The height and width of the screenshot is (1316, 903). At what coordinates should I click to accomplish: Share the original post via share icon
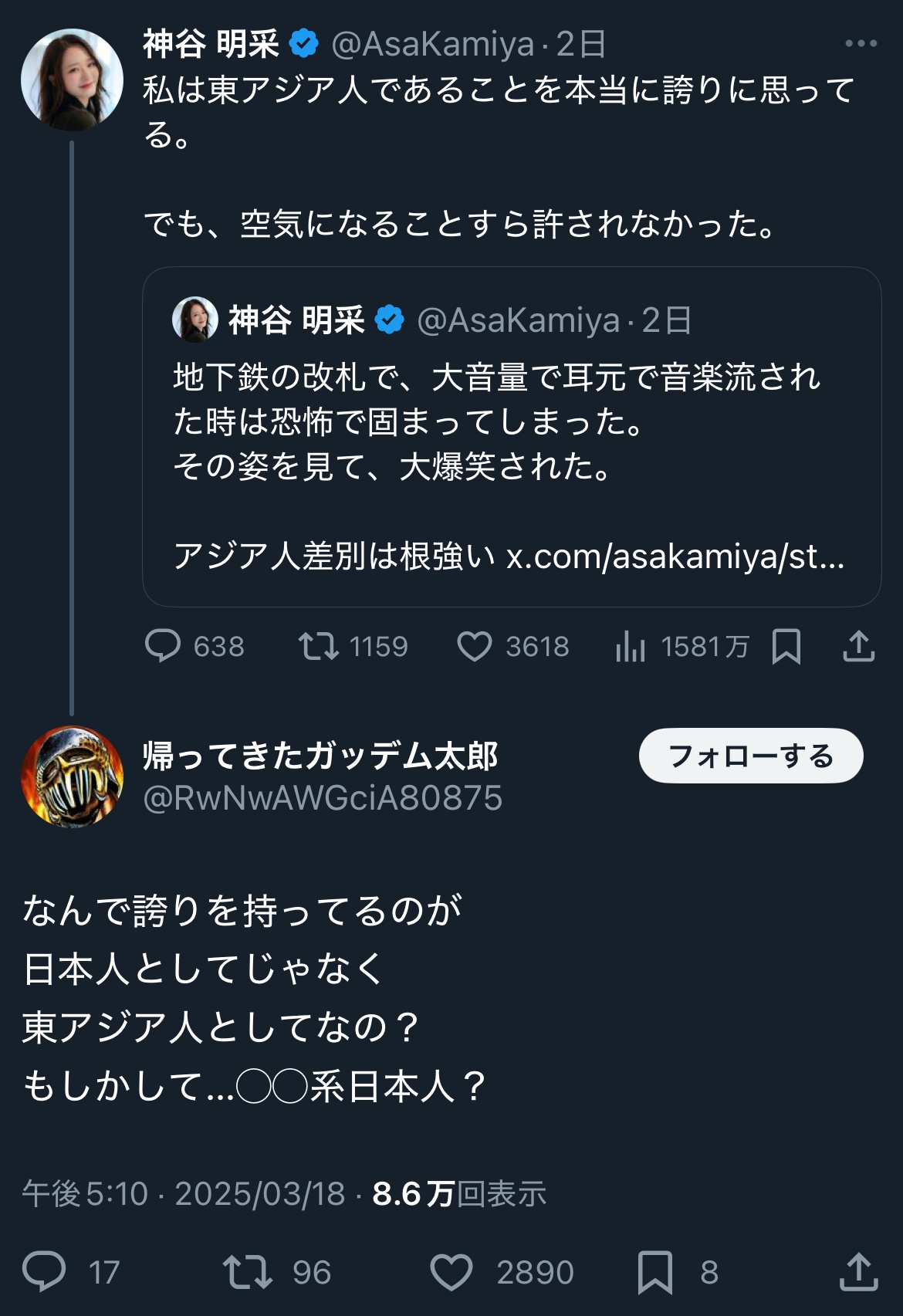click(858, 646)
